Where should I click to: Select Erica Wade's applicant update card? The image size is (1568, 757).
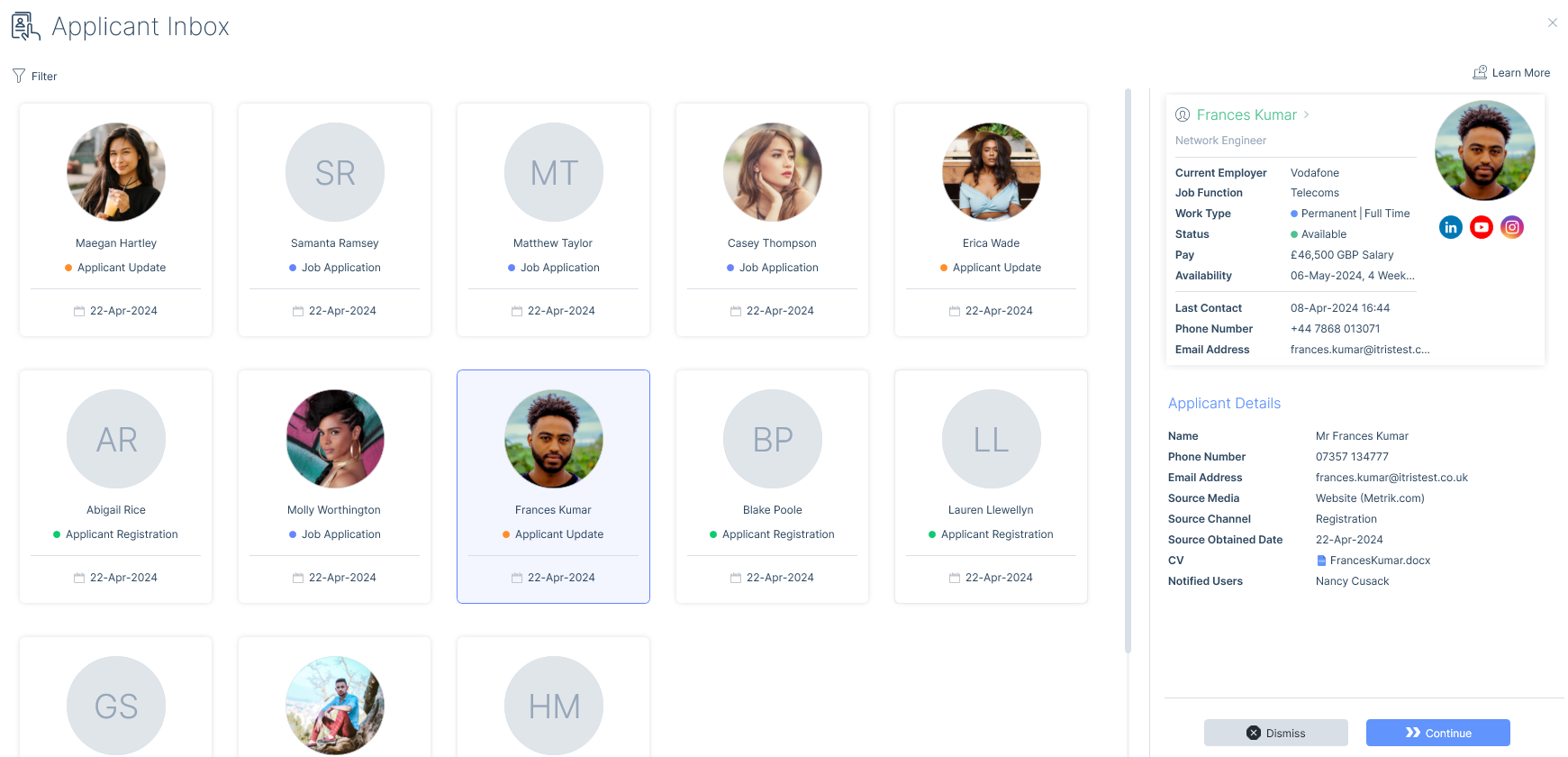(991, 219)
